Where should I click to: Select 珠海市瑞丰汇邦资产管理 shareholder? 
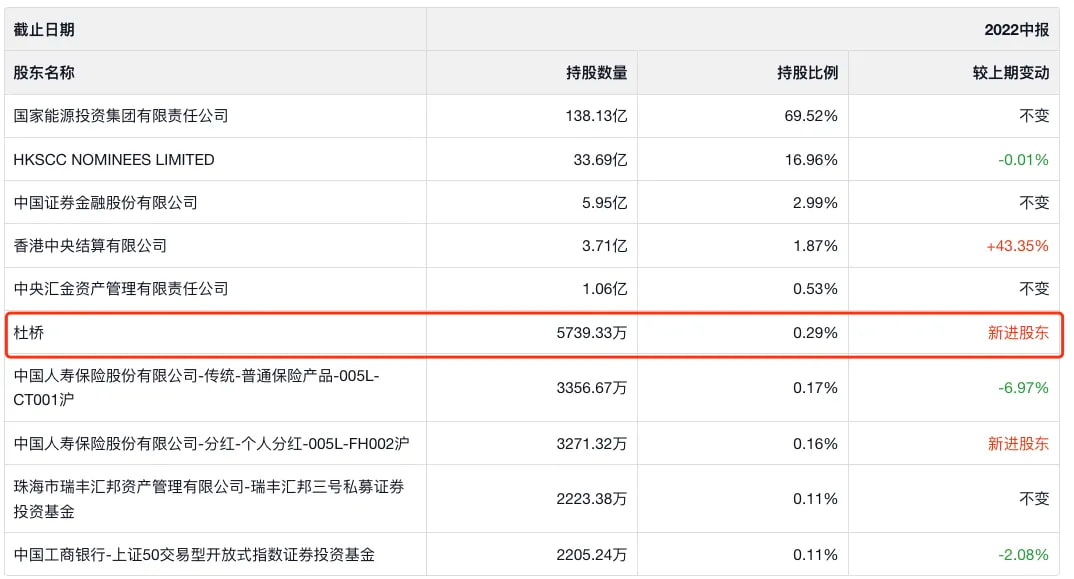(x=209, y=499)
